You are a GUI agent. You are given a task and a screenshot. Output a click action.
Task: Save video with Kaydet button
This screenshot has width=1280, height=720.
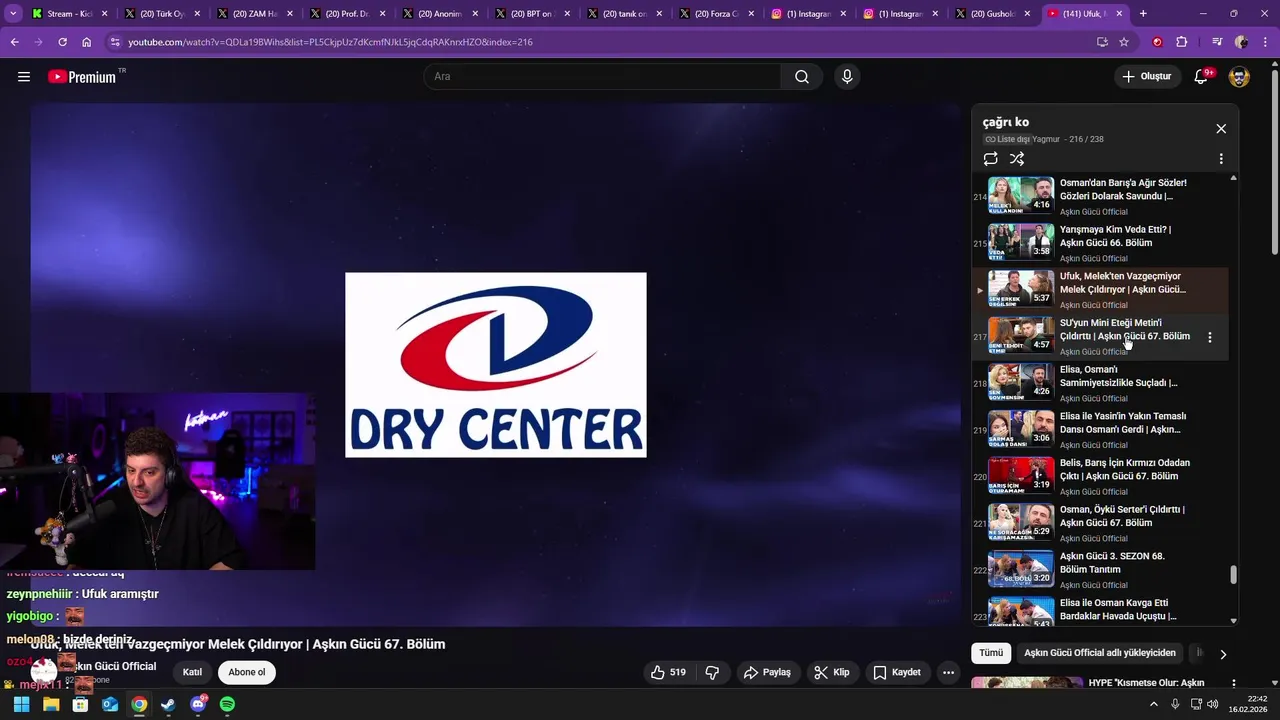click(897, 672)
